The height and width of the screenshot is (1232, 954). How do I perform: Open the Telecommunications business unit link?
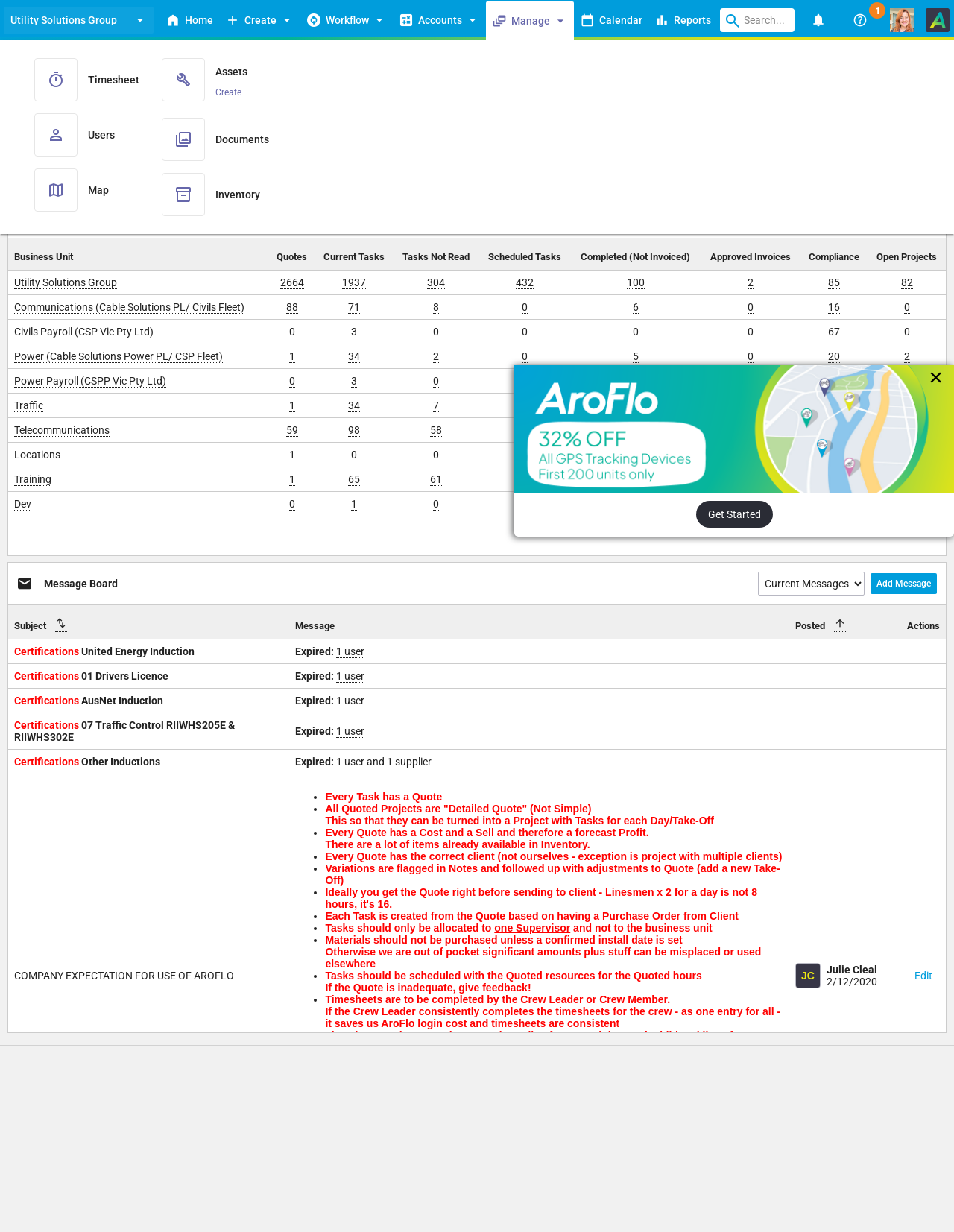(x=62, y=430)
